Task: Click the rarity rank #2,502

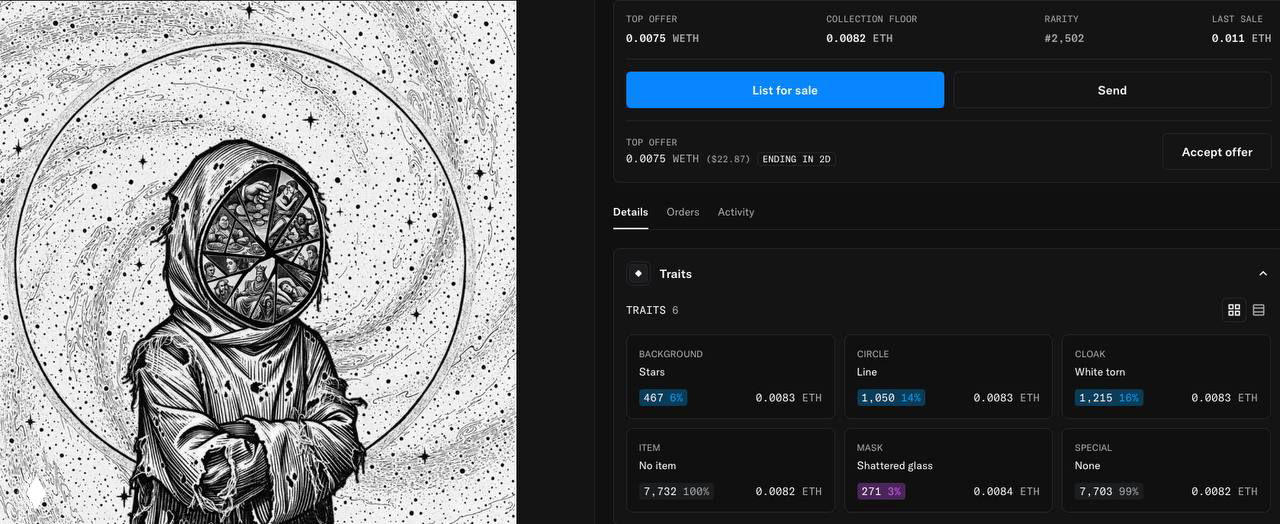Action: 1064,38
